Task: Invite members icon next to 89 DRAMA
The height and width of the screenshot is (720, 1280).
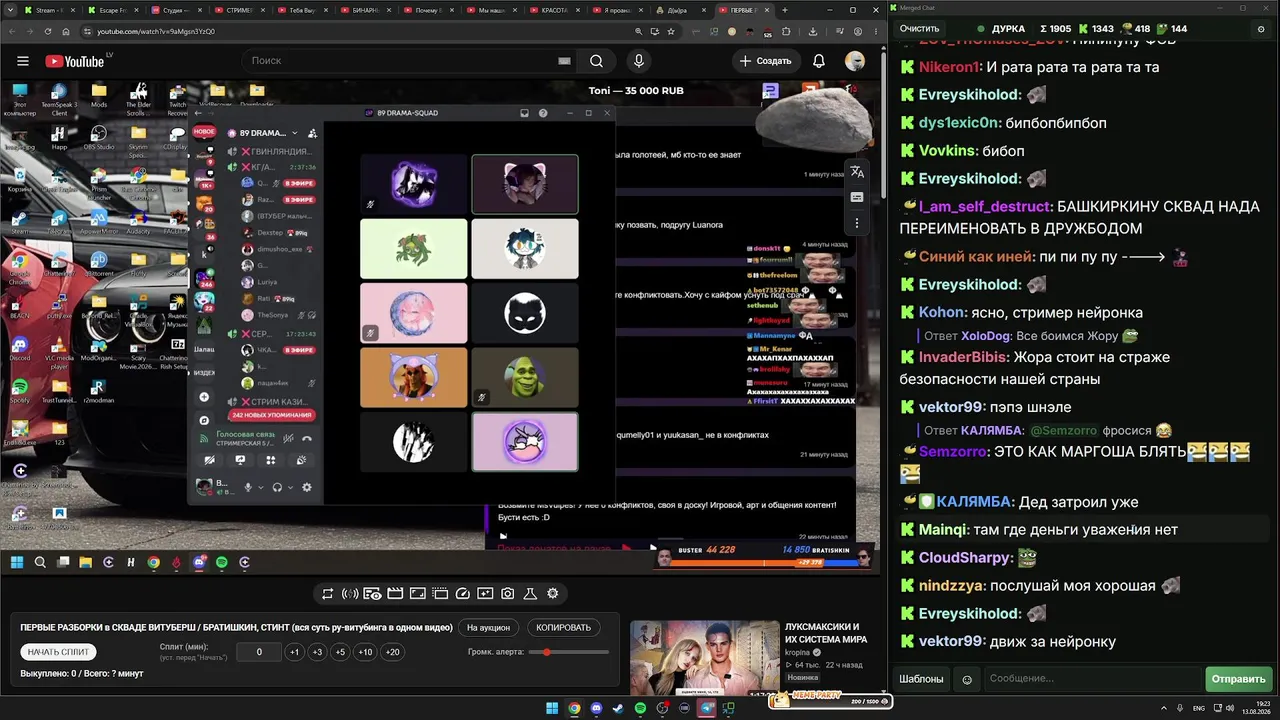Action: click(x=312, y=133)
